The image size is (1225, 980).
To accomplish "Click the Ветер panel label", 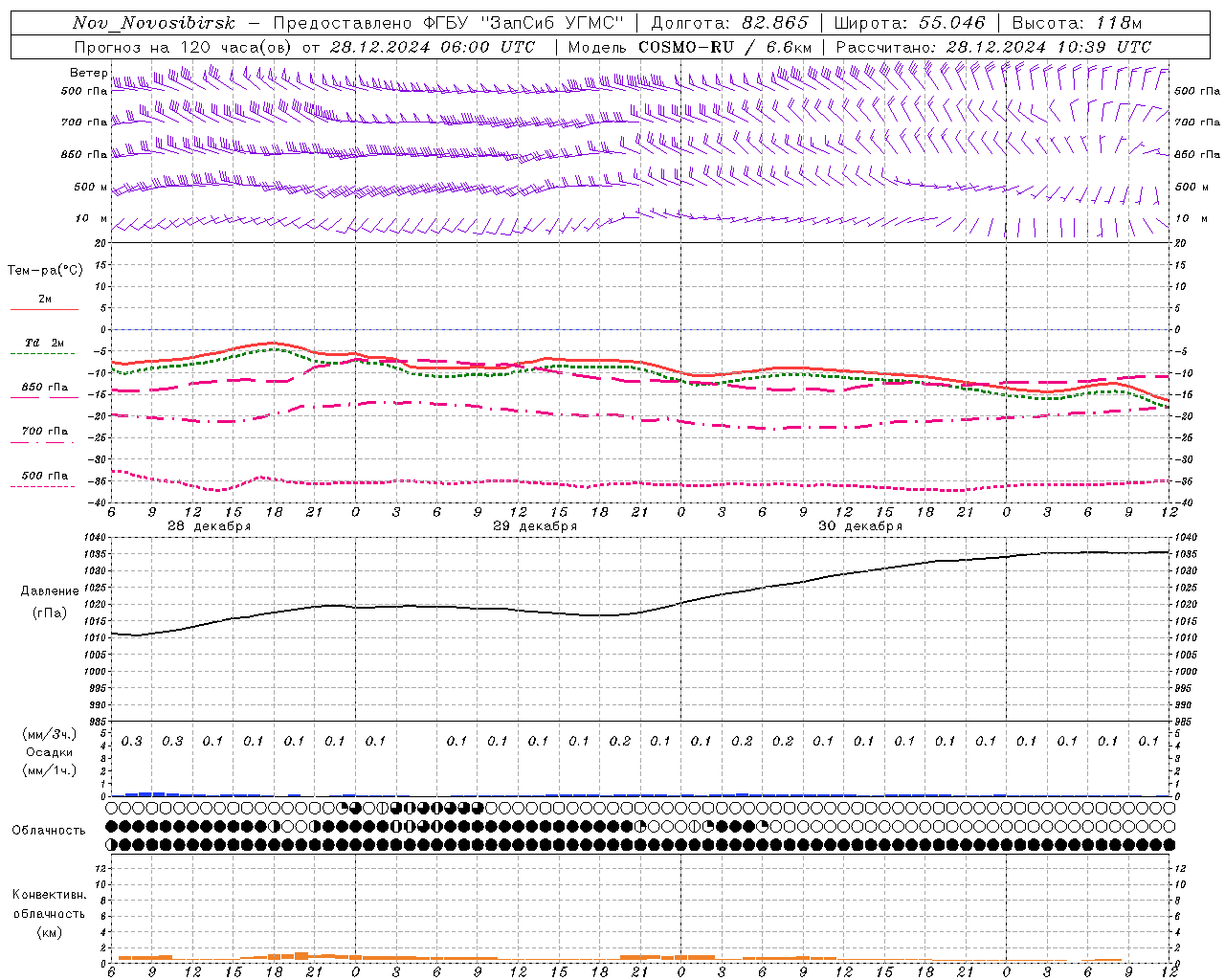I will tap(87, 73).
